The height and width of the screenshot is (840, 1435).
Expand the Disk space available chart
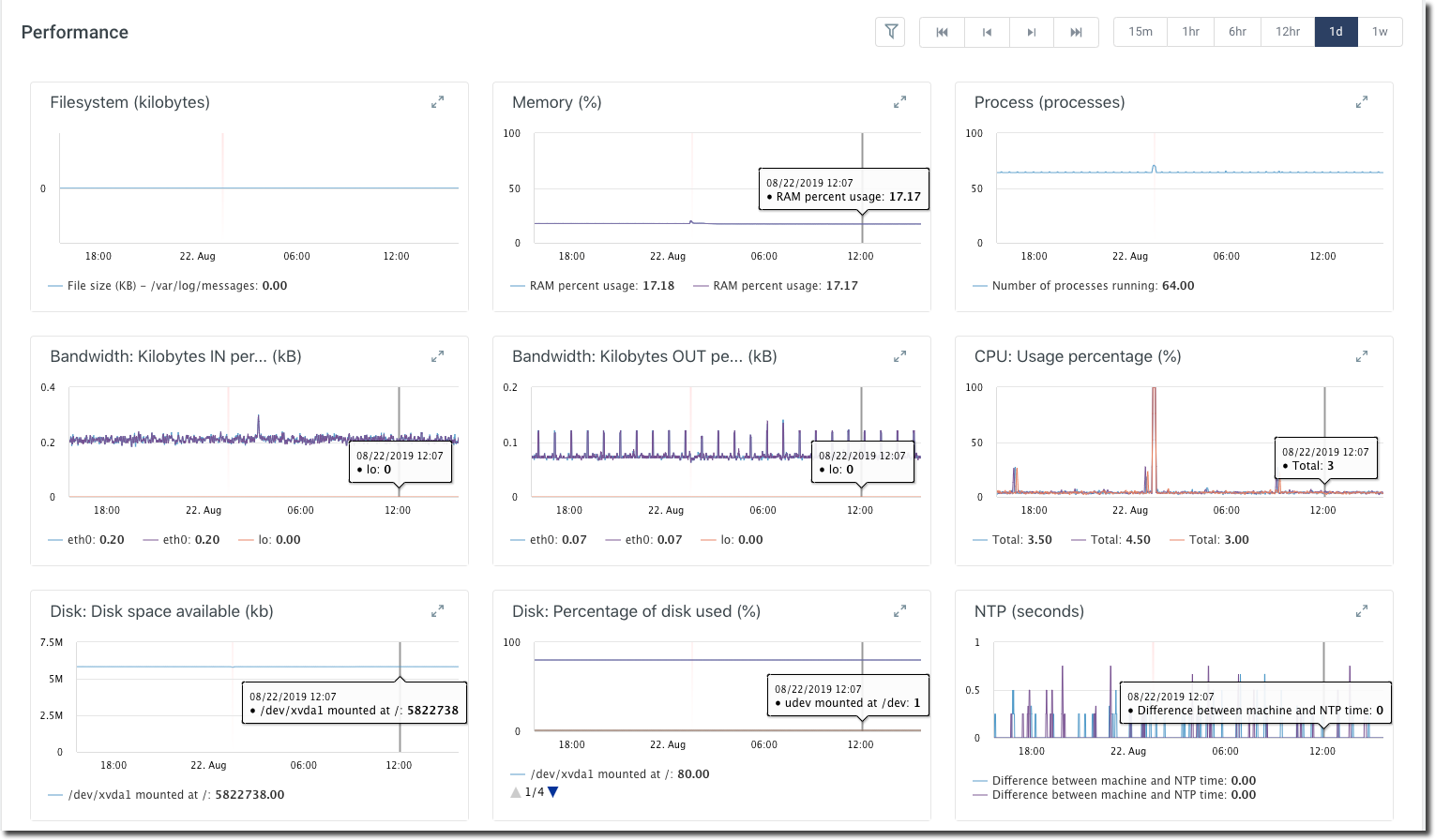(x=437, y=611)
